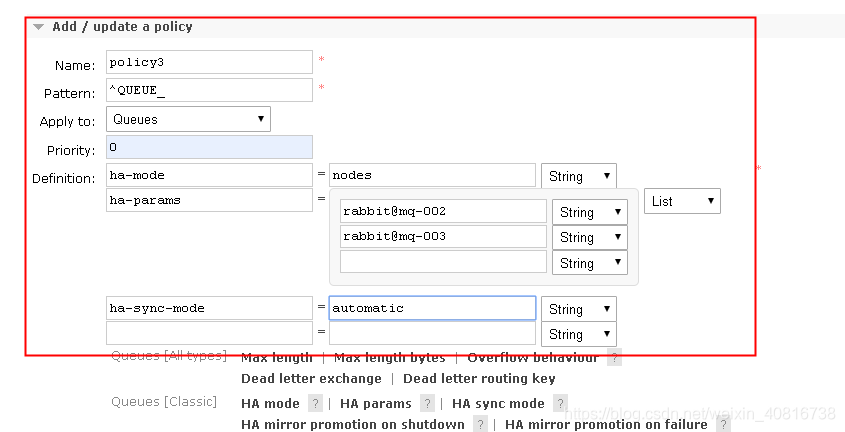Image resolution: width=845 pixels, height=432 pixels.
Task: Edit the ha-mode key field
Action: (x=209, y=175)
